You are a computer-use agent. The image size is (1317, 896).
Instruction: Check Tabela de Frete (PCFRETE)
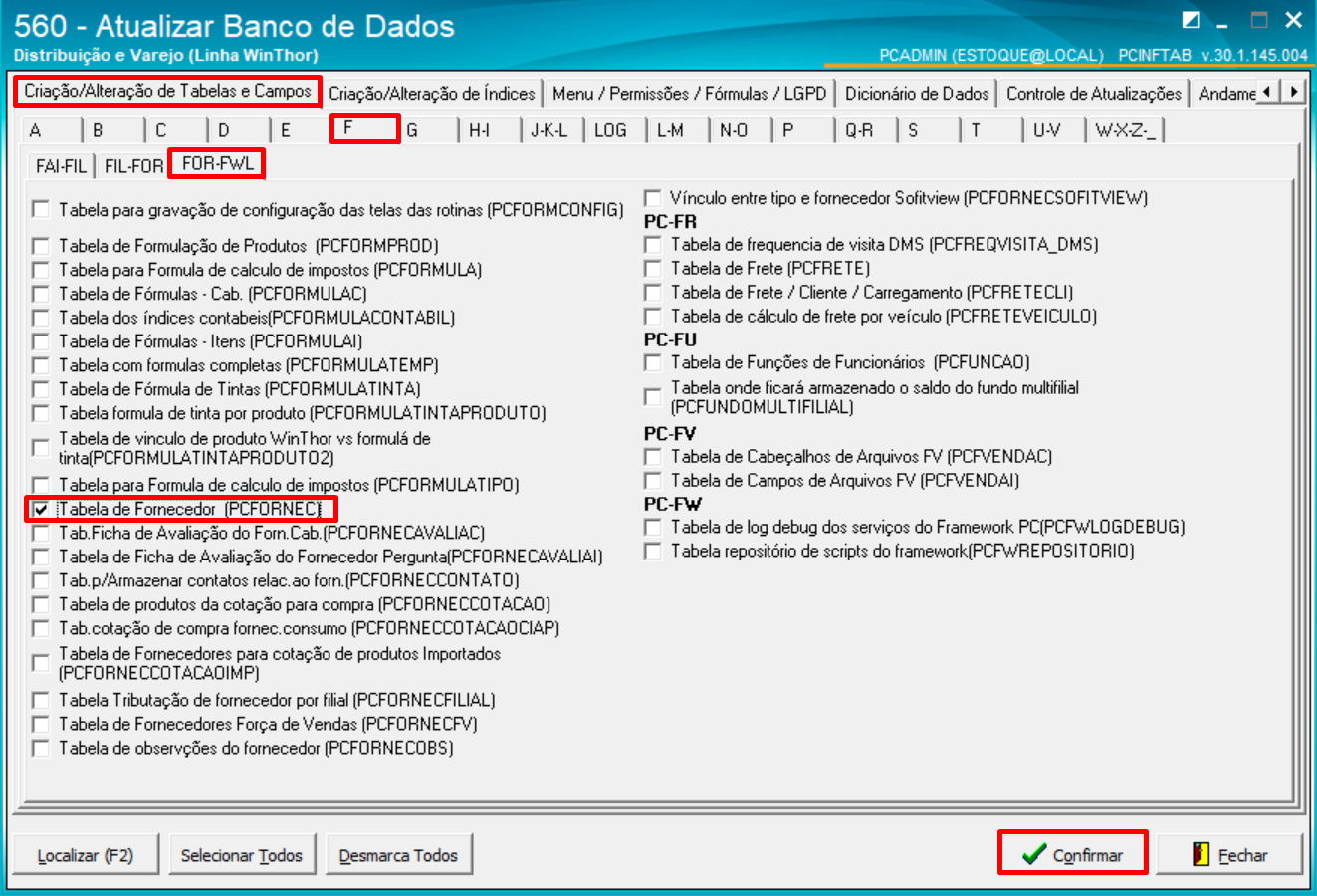(x=653, y=268)
